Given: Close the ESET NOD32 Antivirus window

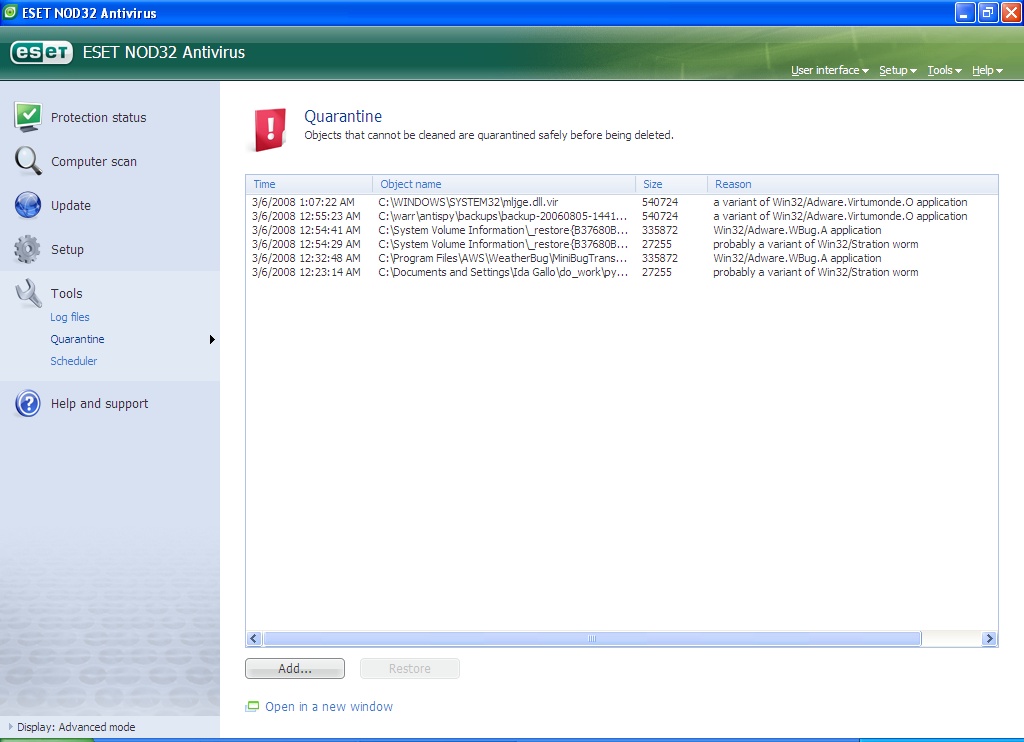Looking at the screenshot, I should click(x=1011, y=12).
